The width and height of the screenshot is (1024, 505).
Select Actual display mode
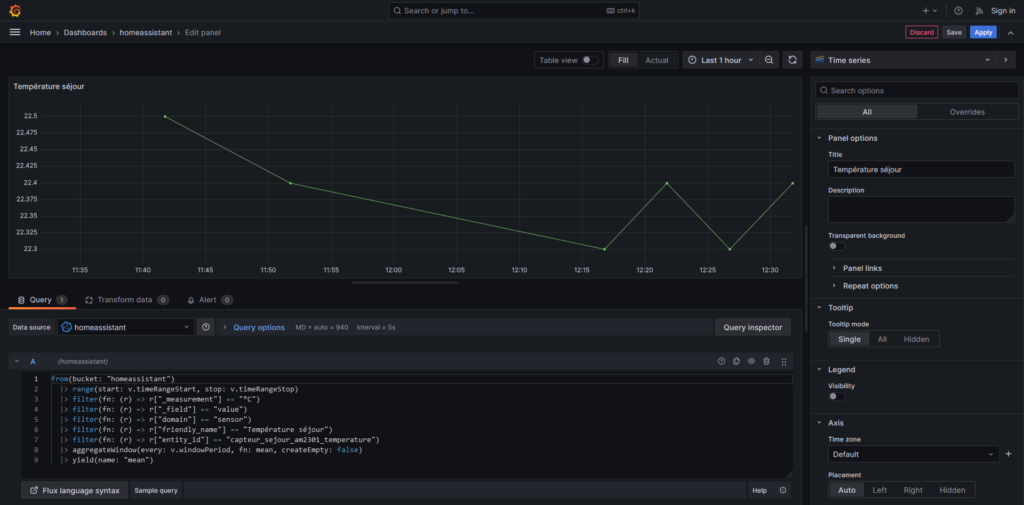tap(657, 60)
